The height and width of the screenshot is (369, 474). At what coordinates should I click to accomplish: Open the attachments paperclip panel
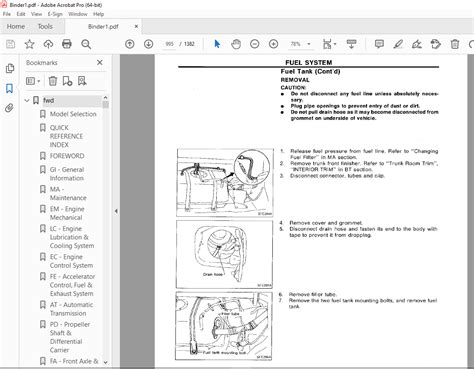[10, 108]
